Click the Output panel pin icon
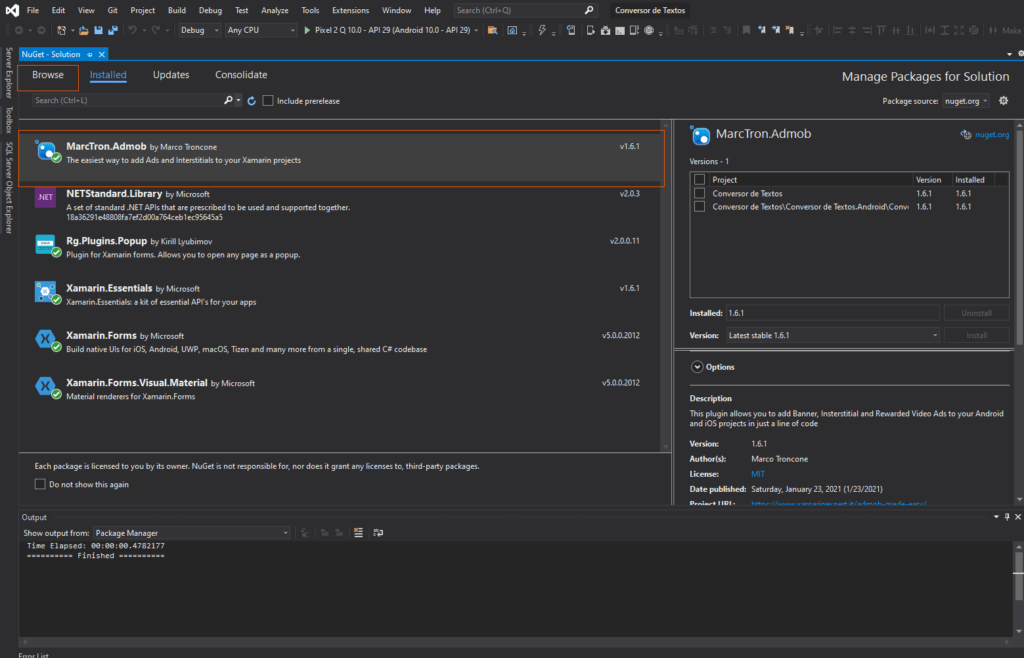 1007,517
